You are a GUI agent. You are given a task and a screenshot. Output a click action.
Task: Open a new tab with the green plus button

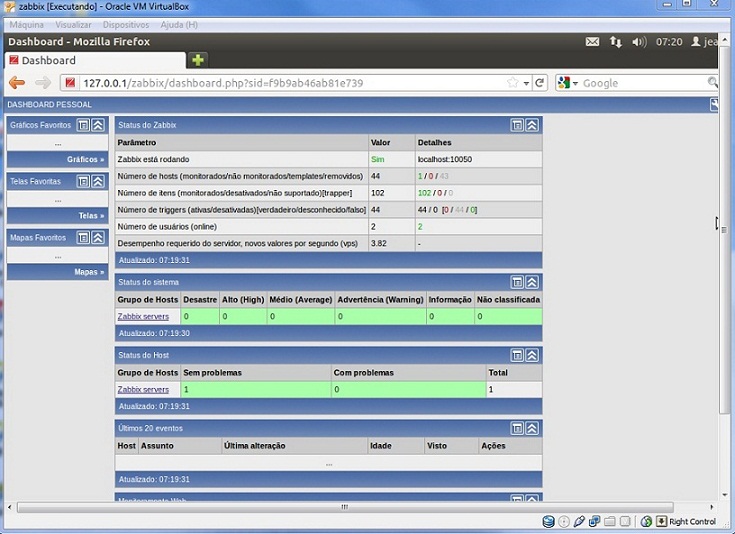coord(198,60)
